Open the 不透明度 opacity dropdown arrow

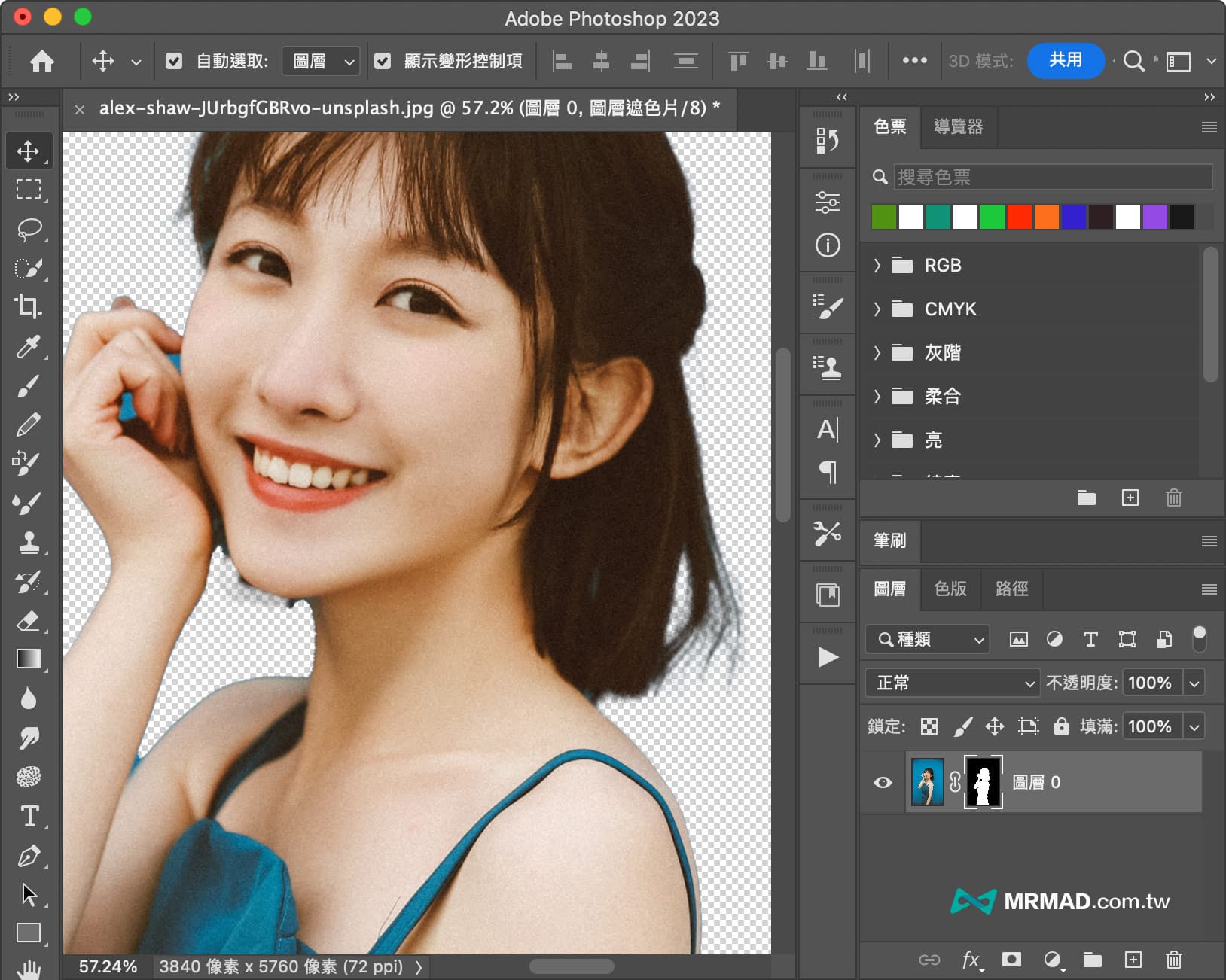1194,683
